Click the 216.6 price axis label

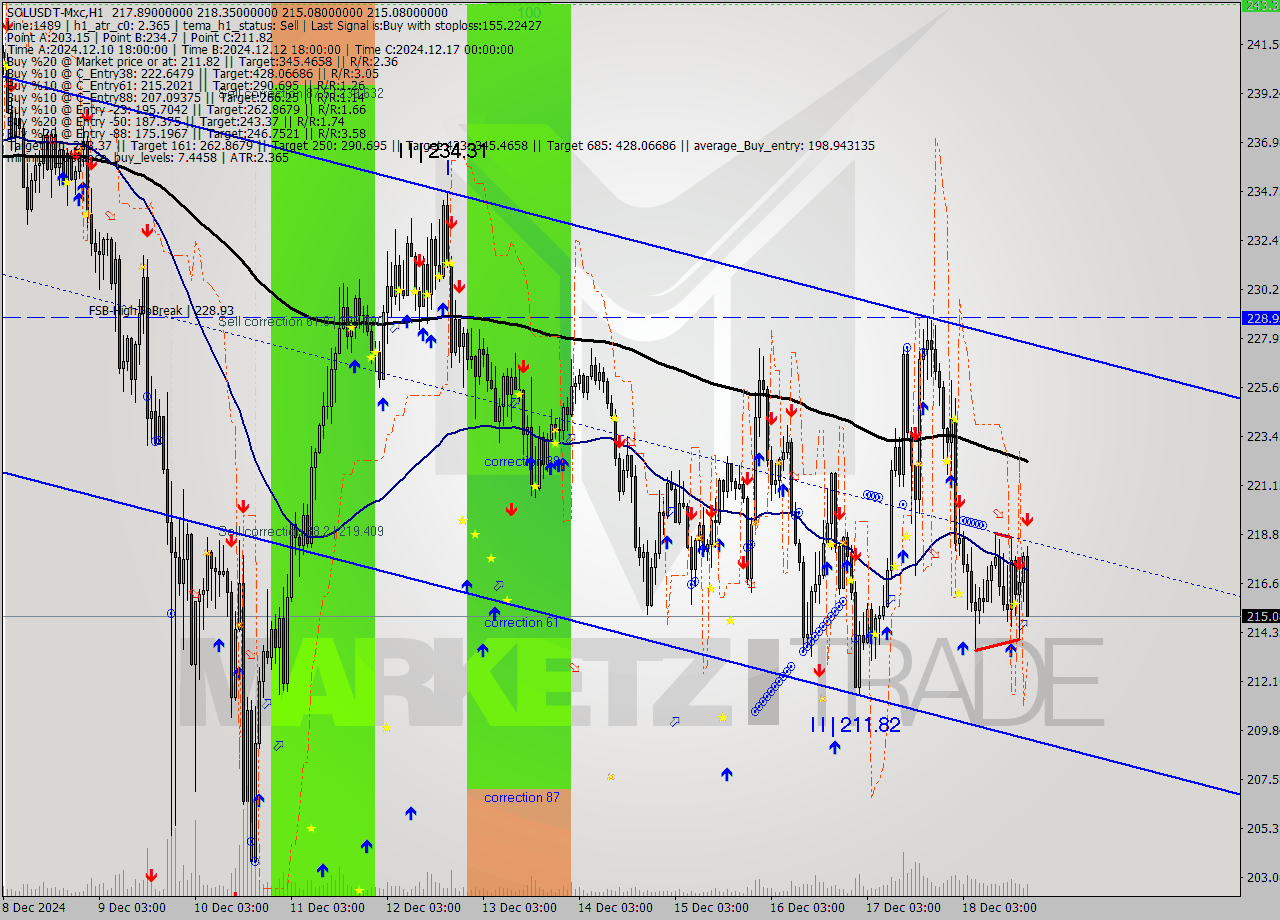tap(1262, 583)
